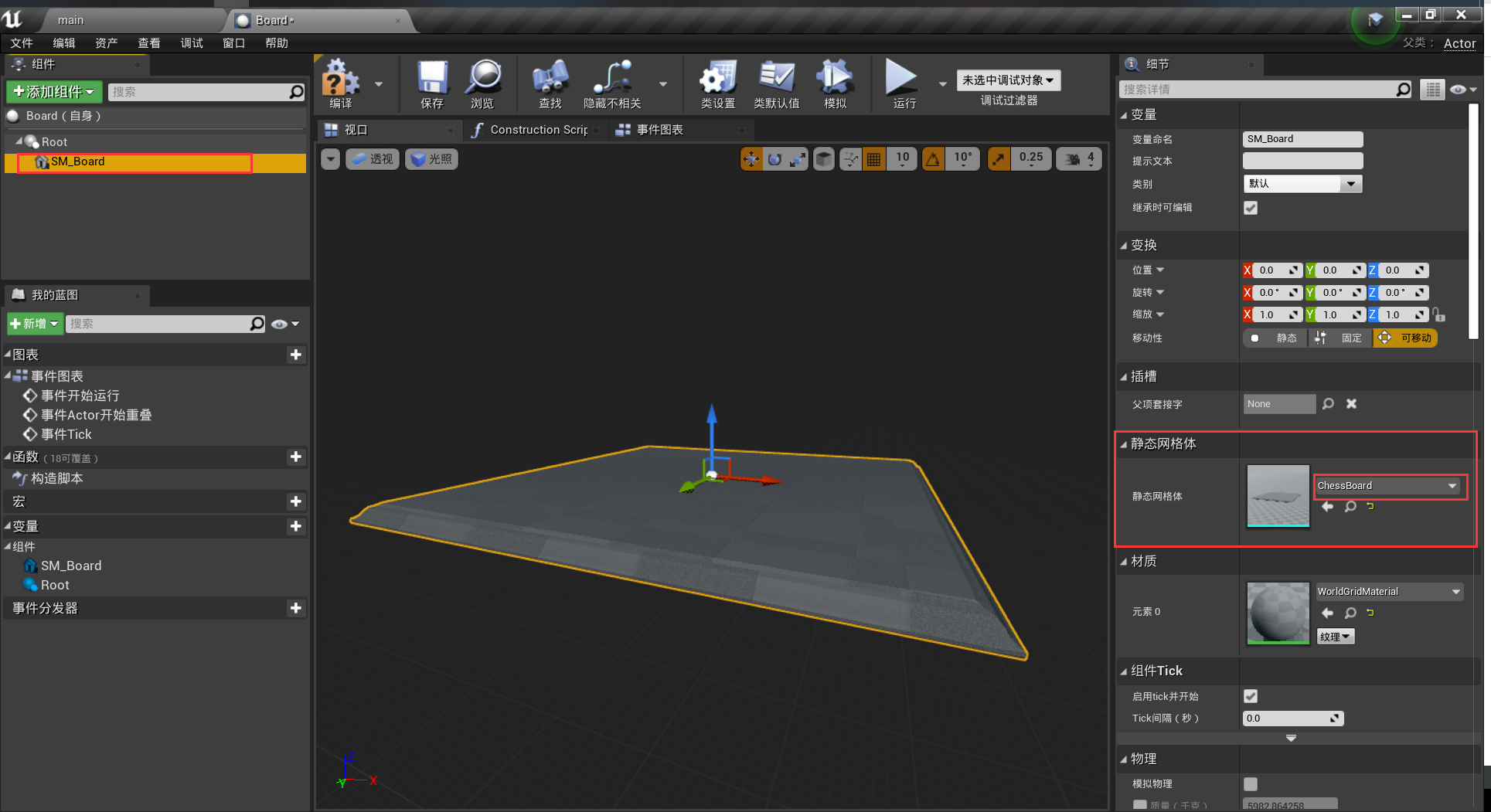This screenshot has width=1491, height=812.
Task: Click the Class Defaults (类默认值) icon
Action: coord(776,79)
